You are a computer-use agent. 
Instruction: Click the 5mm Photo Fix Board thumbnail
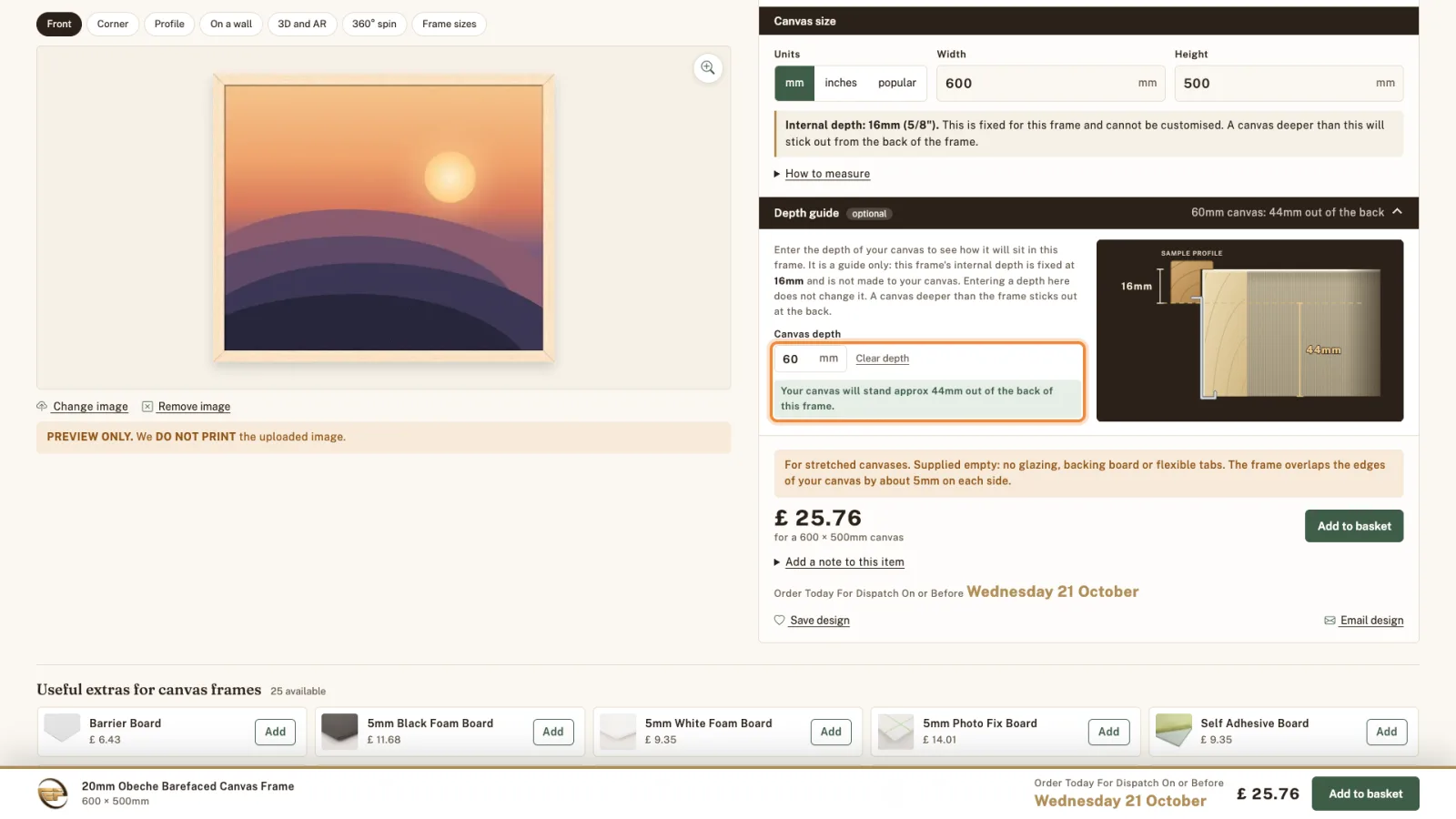point(895,731)
